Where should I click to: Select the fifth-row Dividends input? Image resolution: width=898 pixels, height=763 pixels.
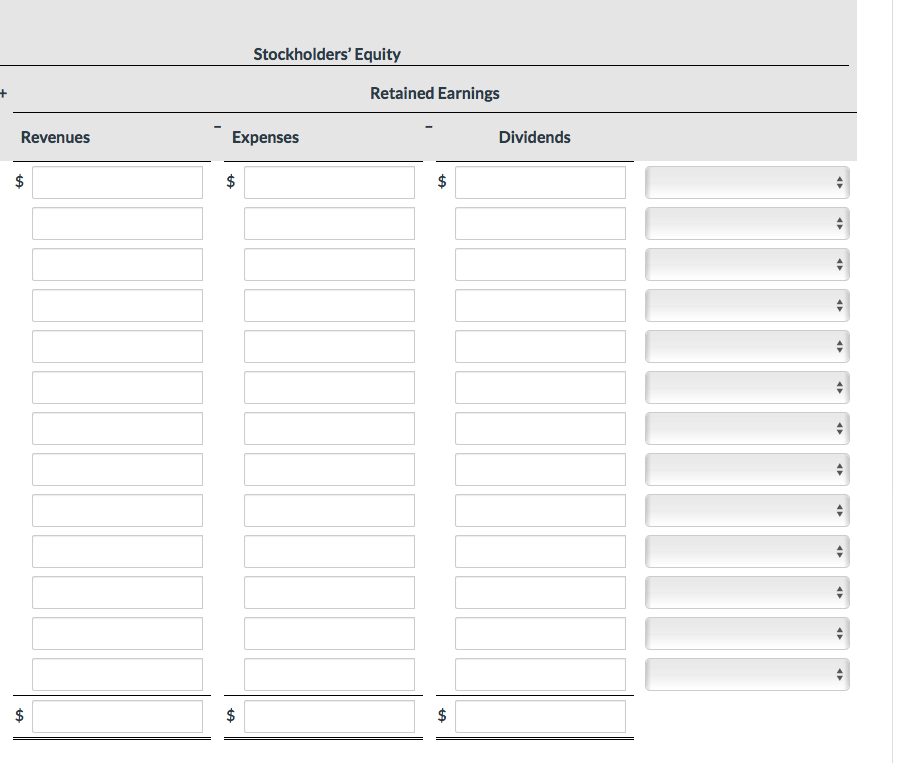click(541, 347)
